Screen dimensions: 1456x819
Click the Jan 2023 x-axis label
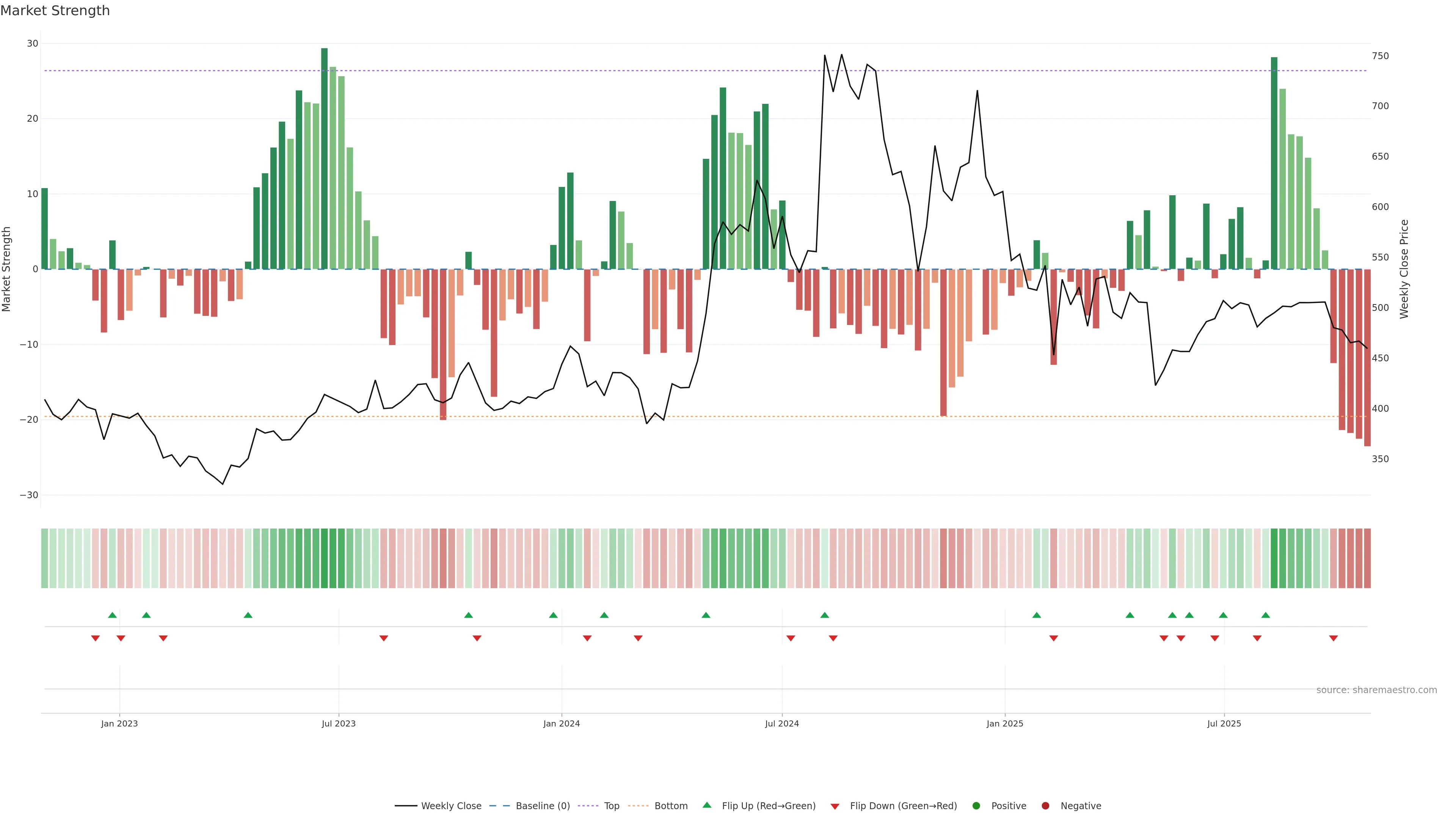[x=119, y=723]
